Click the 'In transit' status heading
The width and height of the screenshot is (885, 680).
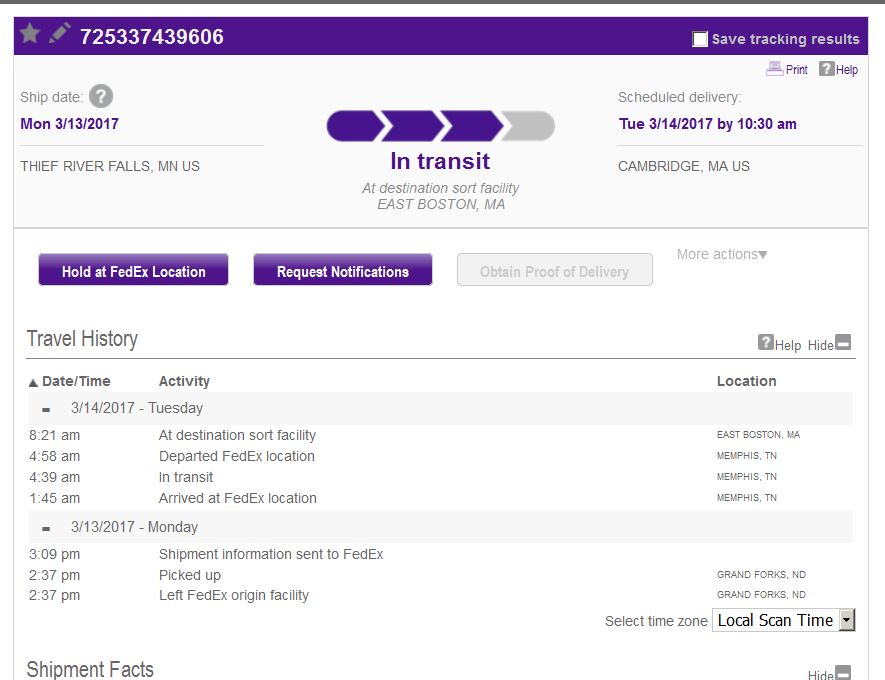pyautogui.click(x=440, y=161)
